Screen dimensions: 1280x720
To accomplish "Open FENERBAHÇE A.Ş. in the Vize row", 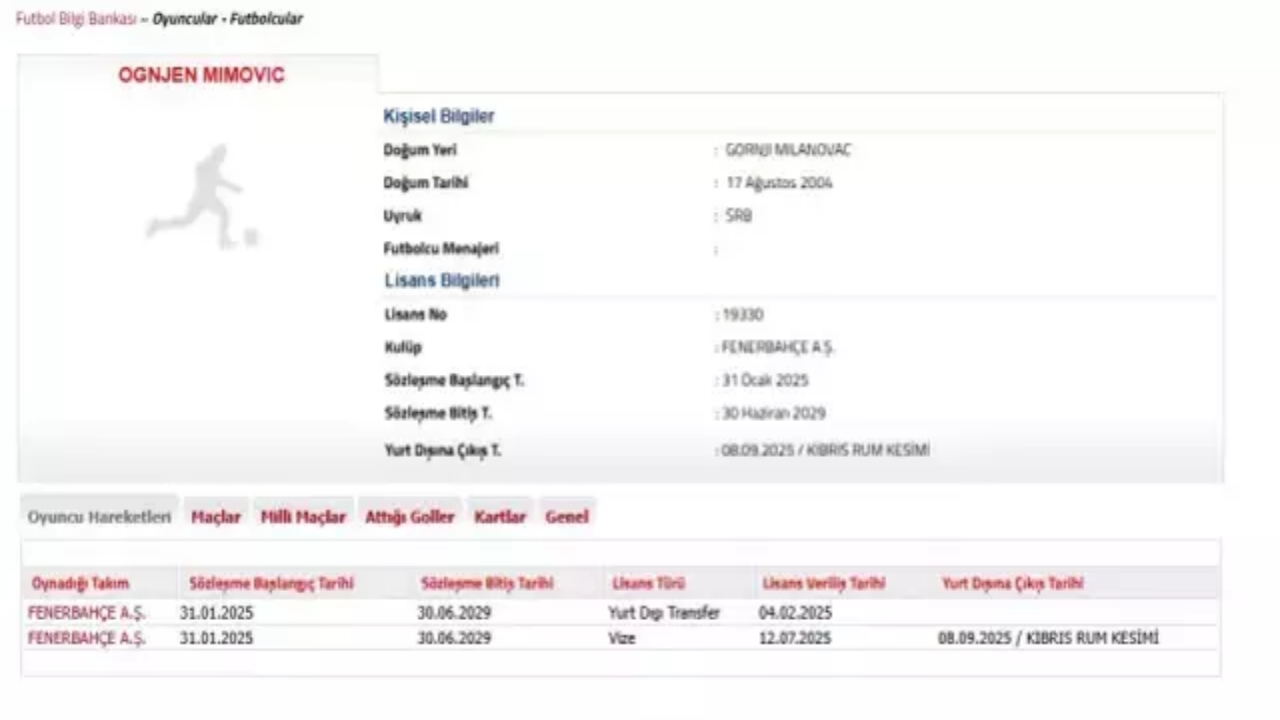I will pyautogui.click(x=87, y=638).
